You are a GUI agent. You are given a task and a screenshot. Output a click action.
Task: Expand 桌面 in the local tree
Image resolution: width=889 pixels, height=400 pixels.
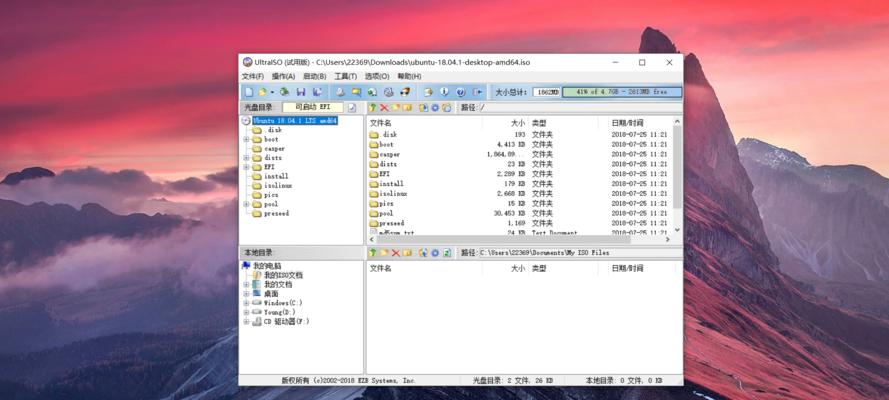click(246, 294)
